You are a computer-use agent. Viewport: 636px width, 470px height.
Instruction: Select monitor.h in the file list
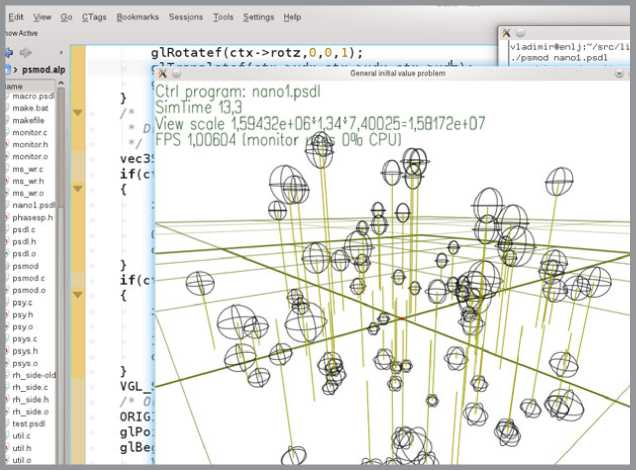30,144
